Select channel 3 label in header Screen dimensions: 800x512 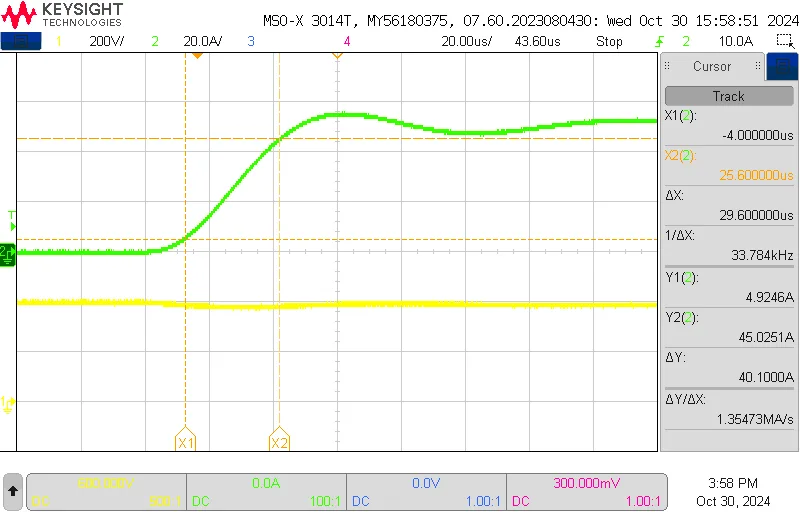[x=251, y=41]
